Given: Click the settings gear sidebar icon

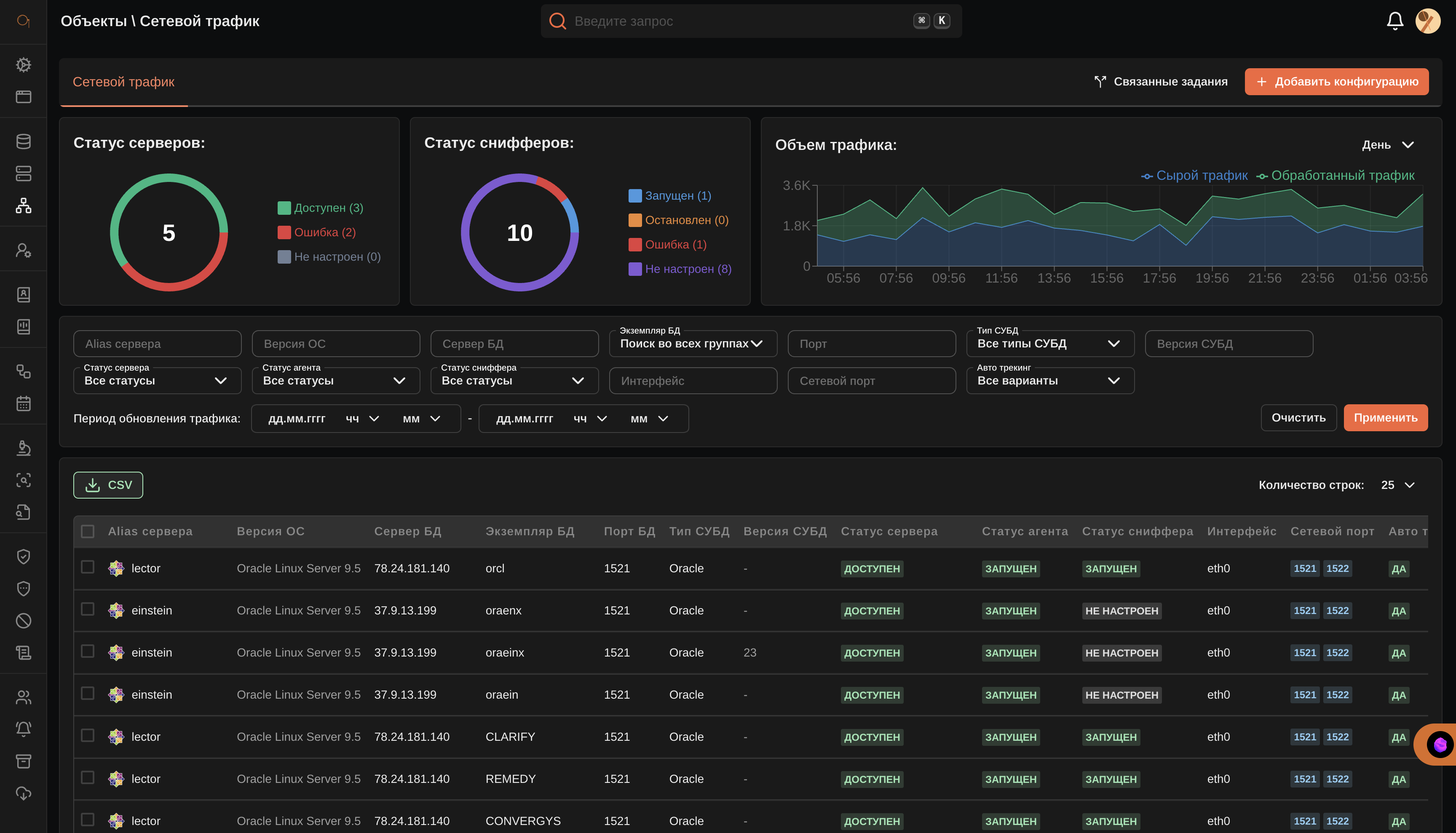Looking at the screenshot, I should [x=24, y=65].
